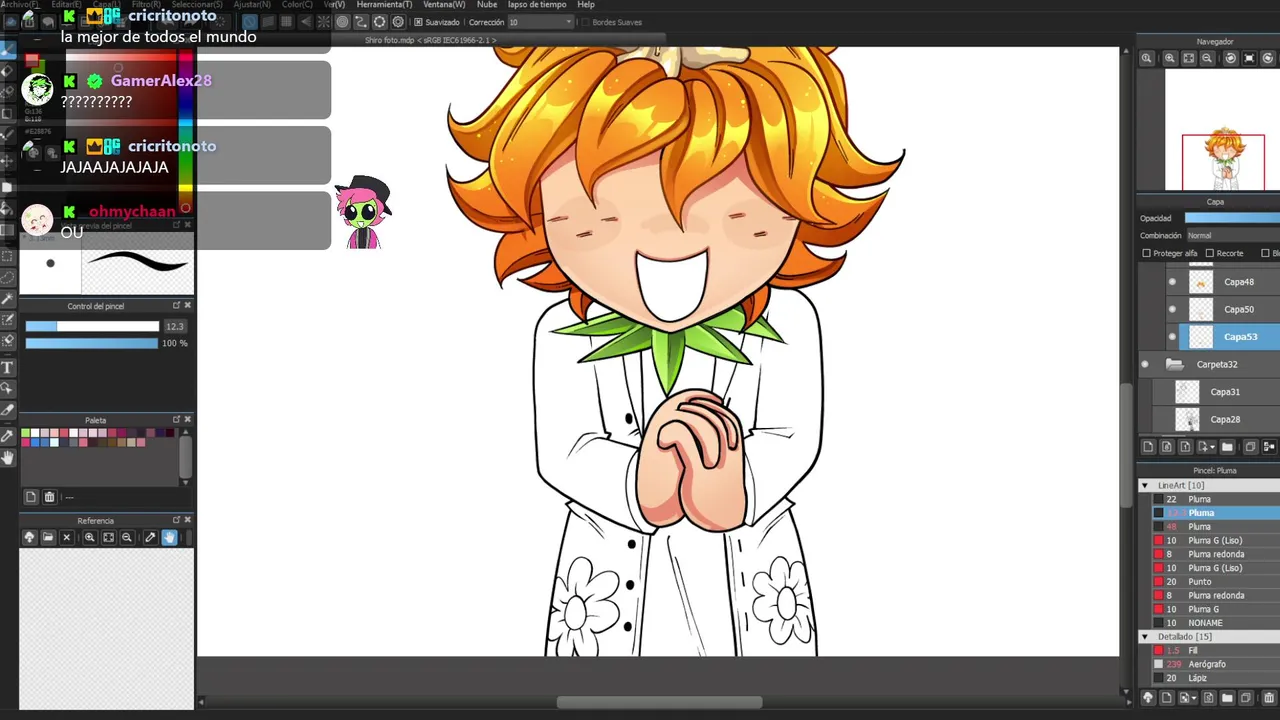Hide the Capa53 layer

click(x=1172, y=337)
